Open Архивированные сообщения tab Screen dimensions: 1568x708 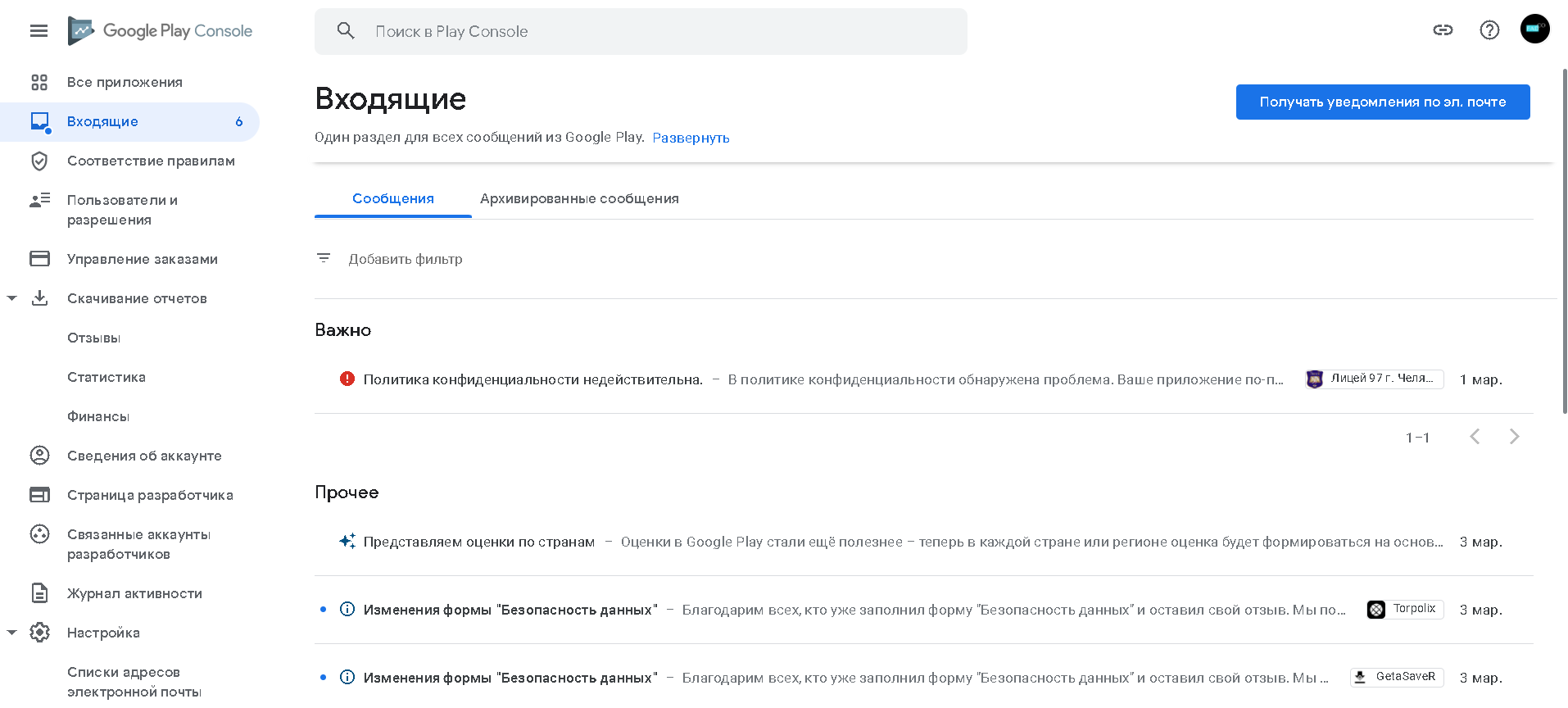[x=579, y=198]
